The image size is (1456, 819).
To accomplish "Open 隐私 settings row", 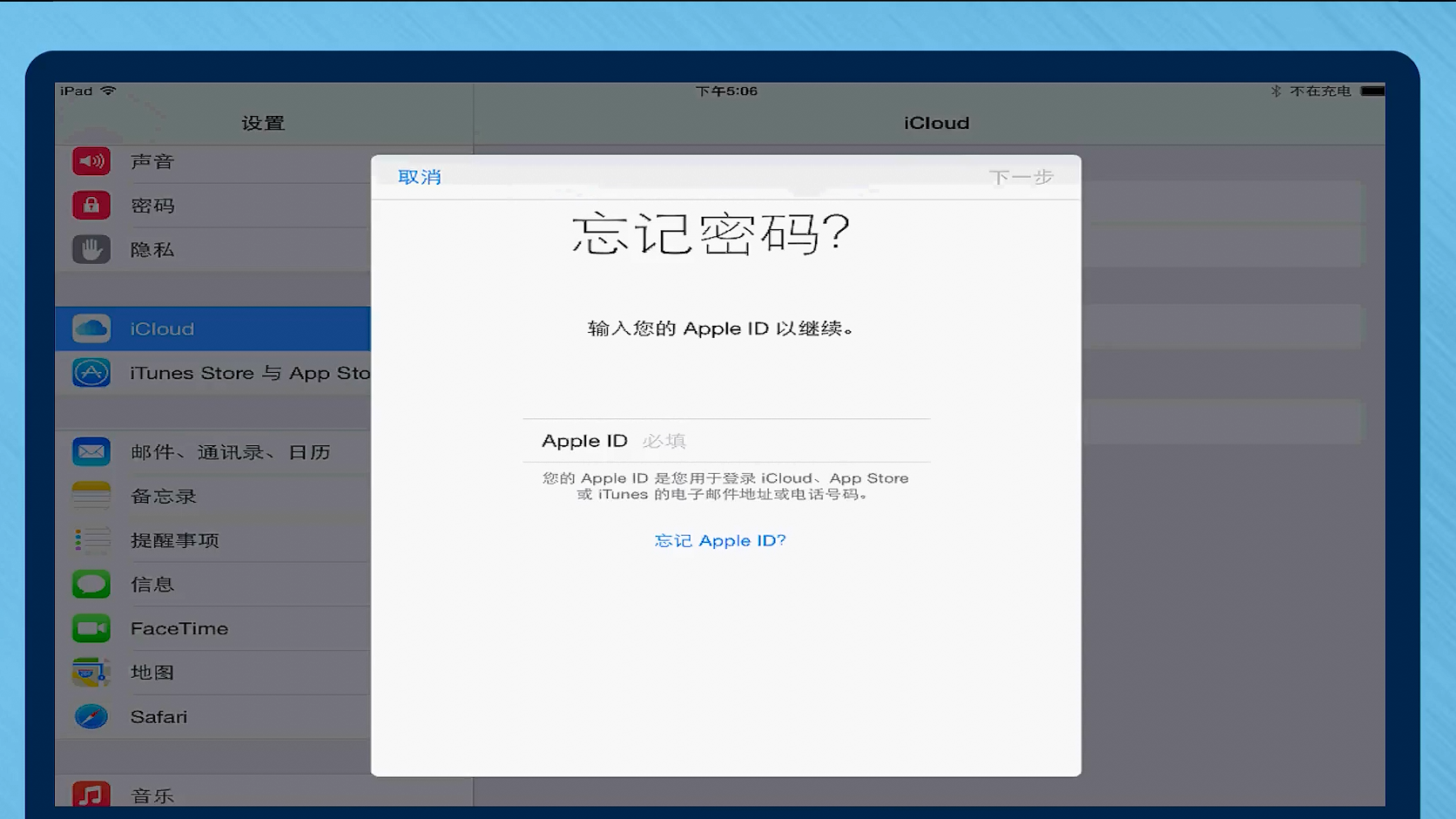I will 213,250.
